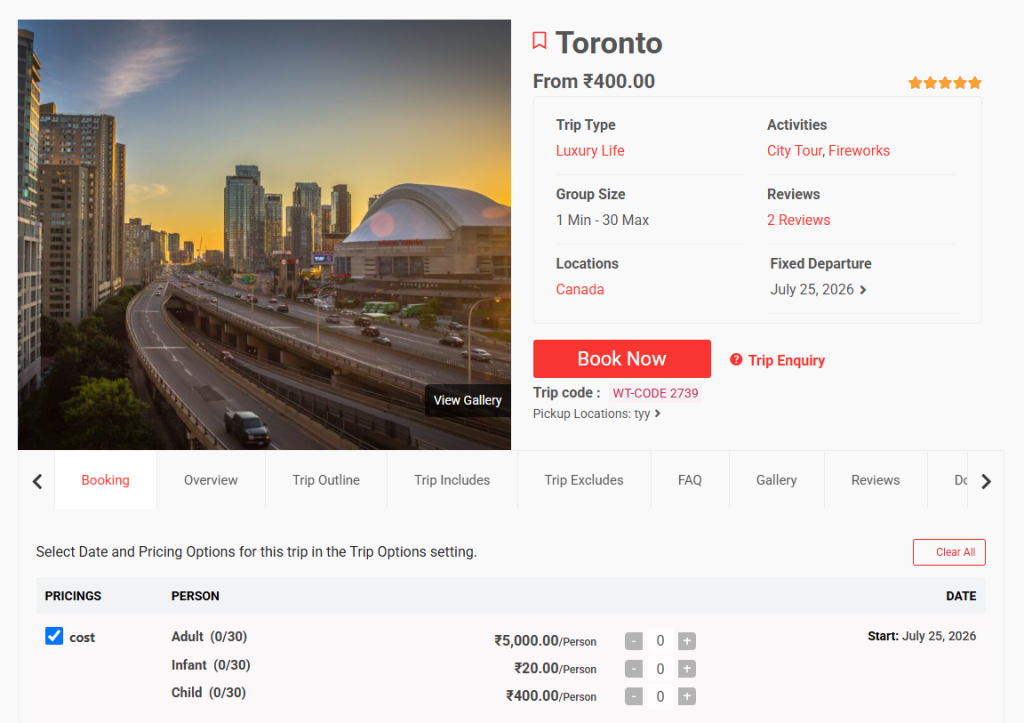Open the Trip Outline tab

click(326, 480)
